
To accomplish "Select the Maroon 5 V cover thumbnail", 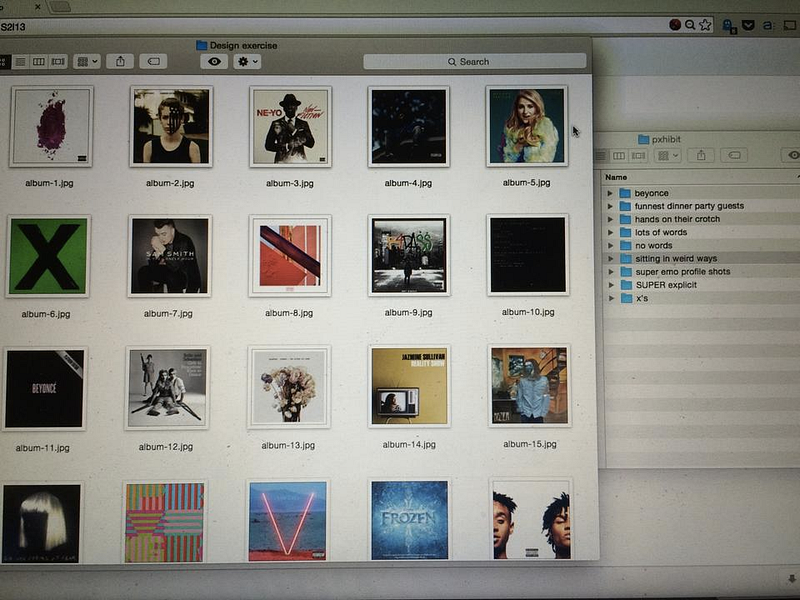I will pyautogui.click(x=288, y=521).
